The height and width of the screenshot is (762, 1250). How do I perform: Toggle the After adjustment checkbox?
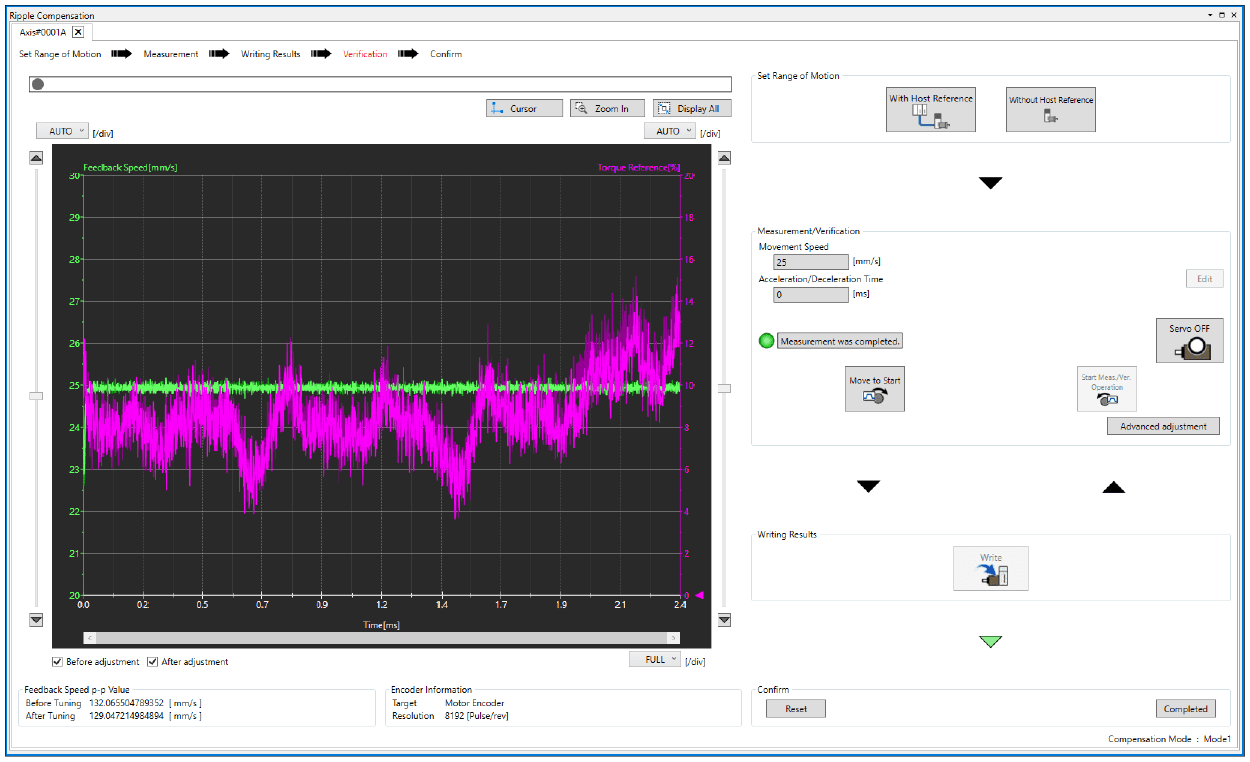(153, 662)
